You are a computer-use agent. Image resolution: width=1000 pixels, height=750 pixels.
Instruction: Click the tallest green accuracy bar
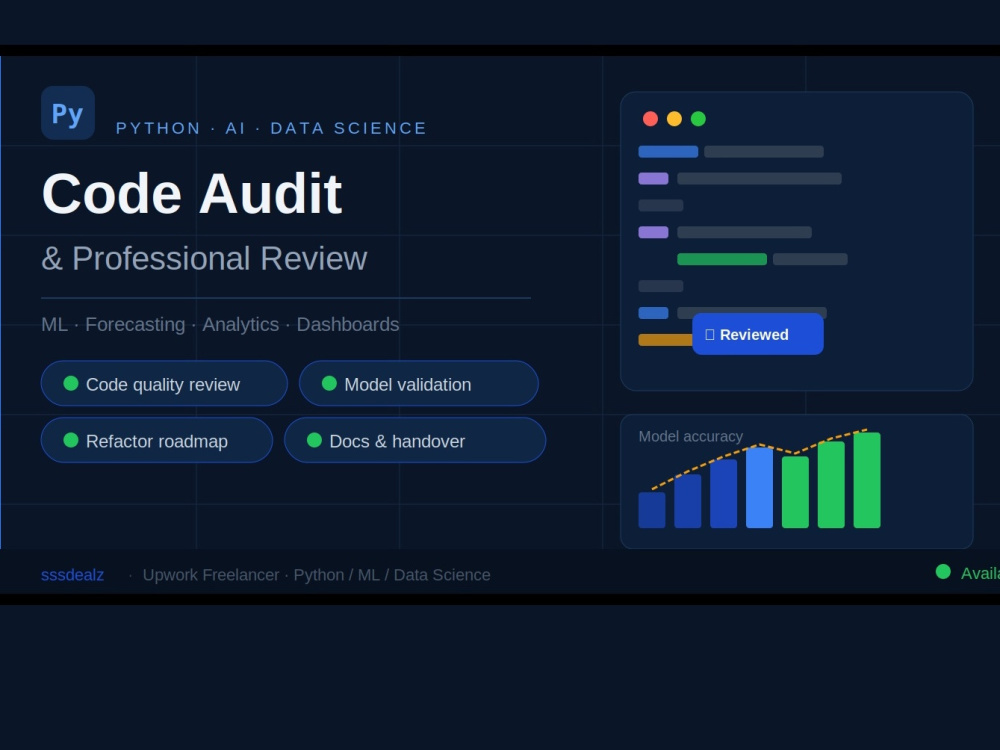(x=867, y=480)
